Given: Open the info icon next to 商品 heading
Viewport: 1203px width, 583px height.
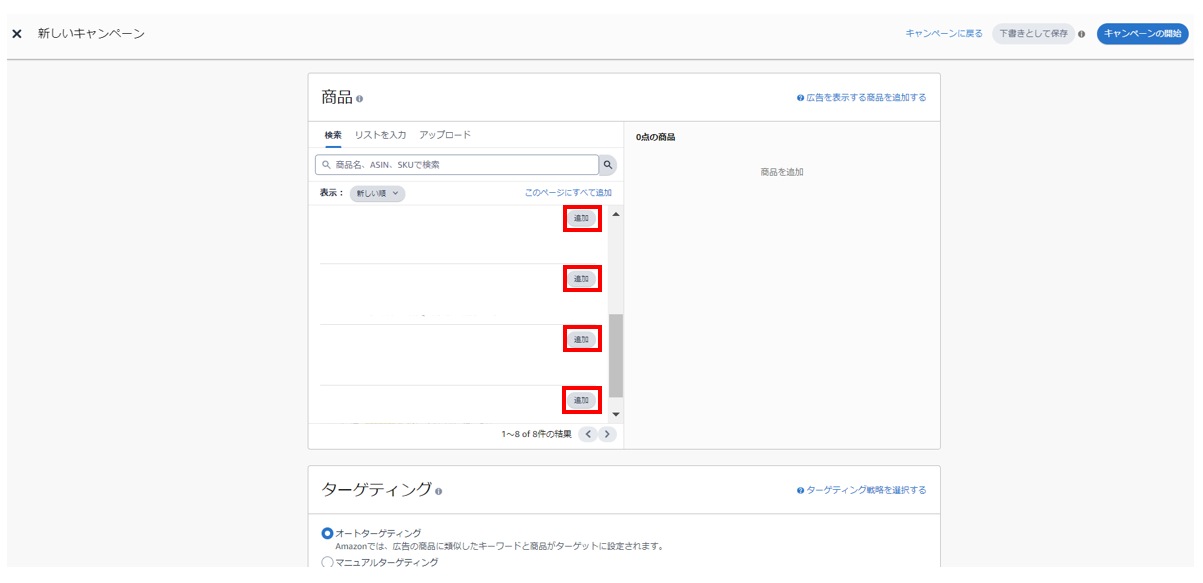Looking at the screenshot, I should coord(360,99).
